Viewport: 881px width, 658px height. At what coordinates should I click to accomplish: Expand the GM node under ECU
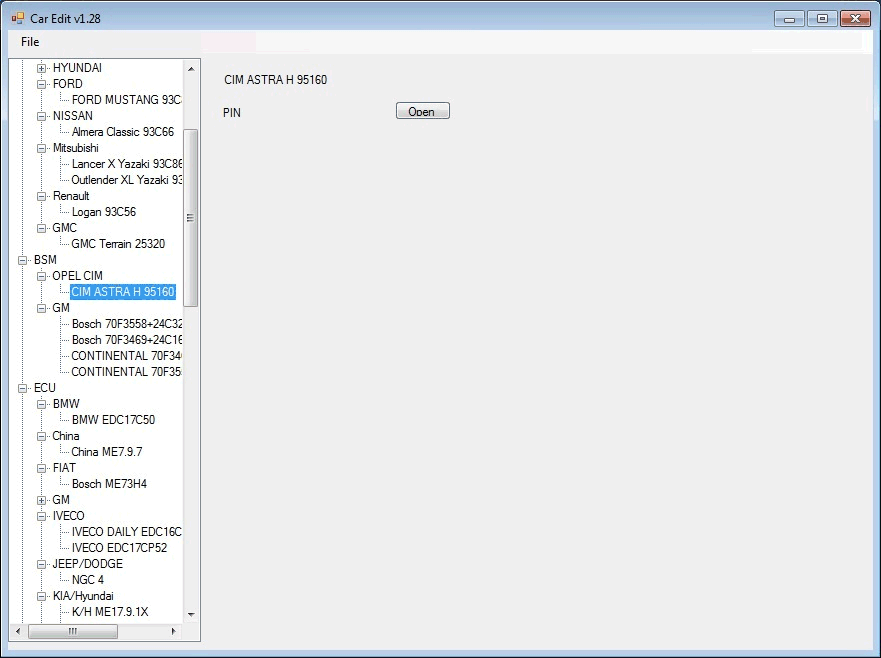(42, 500)
